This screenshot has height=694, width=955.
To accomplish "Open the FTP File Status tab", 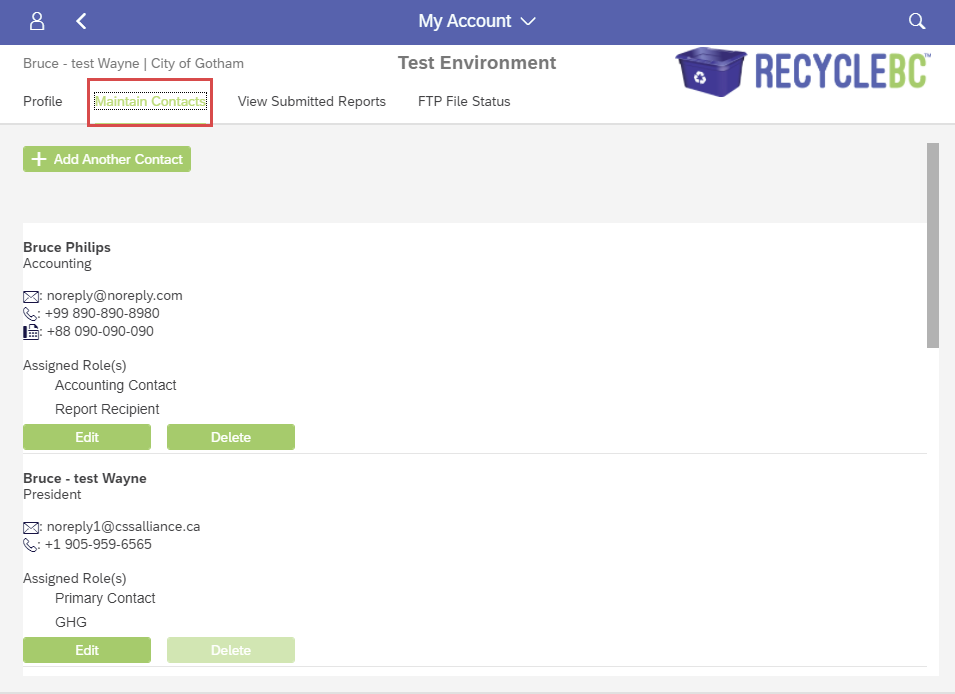I will [464, 101].
